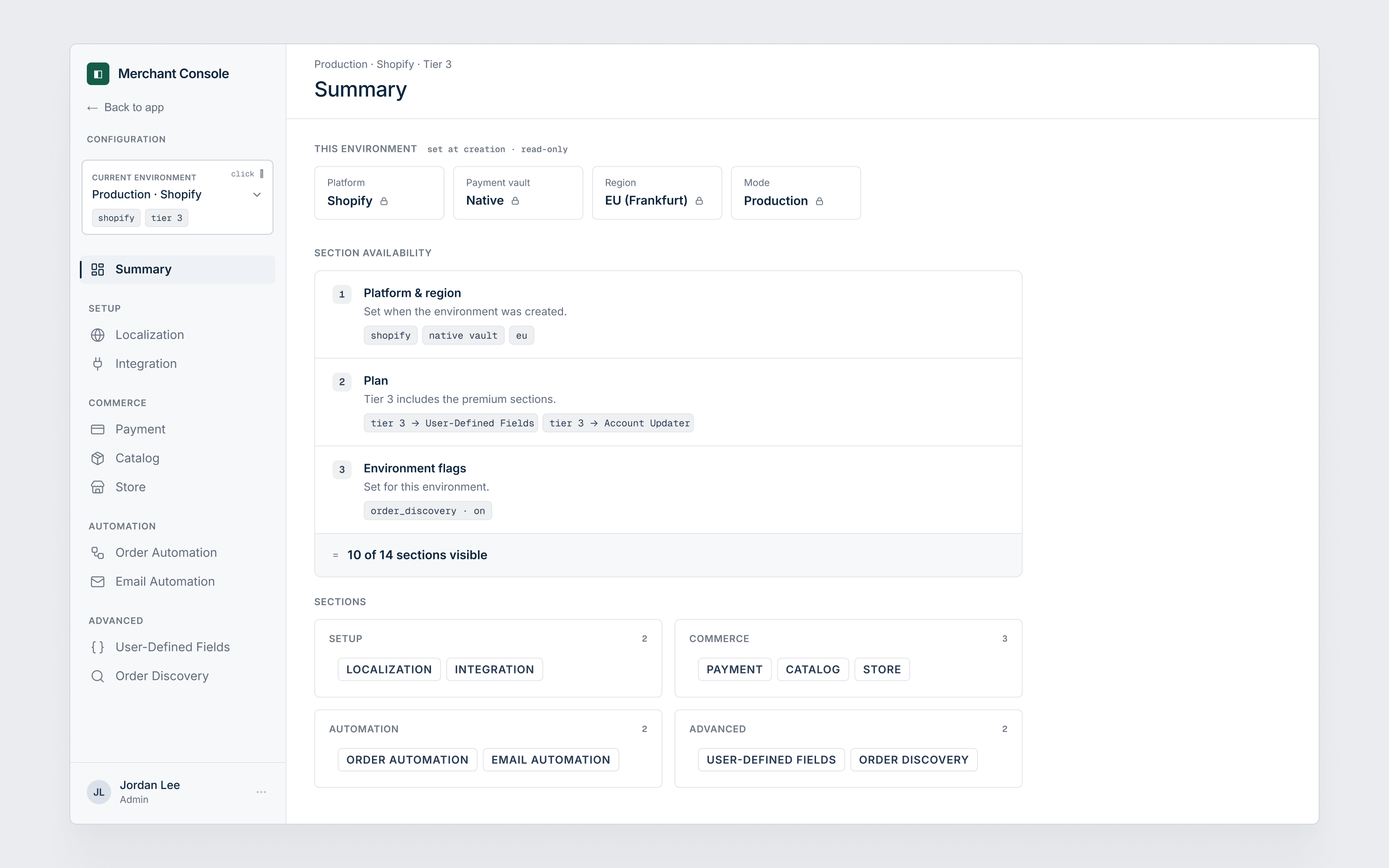Click the Platform Shopify info card
The image size is (1389, 868).
pyautogui.click(x=379, y=193)
